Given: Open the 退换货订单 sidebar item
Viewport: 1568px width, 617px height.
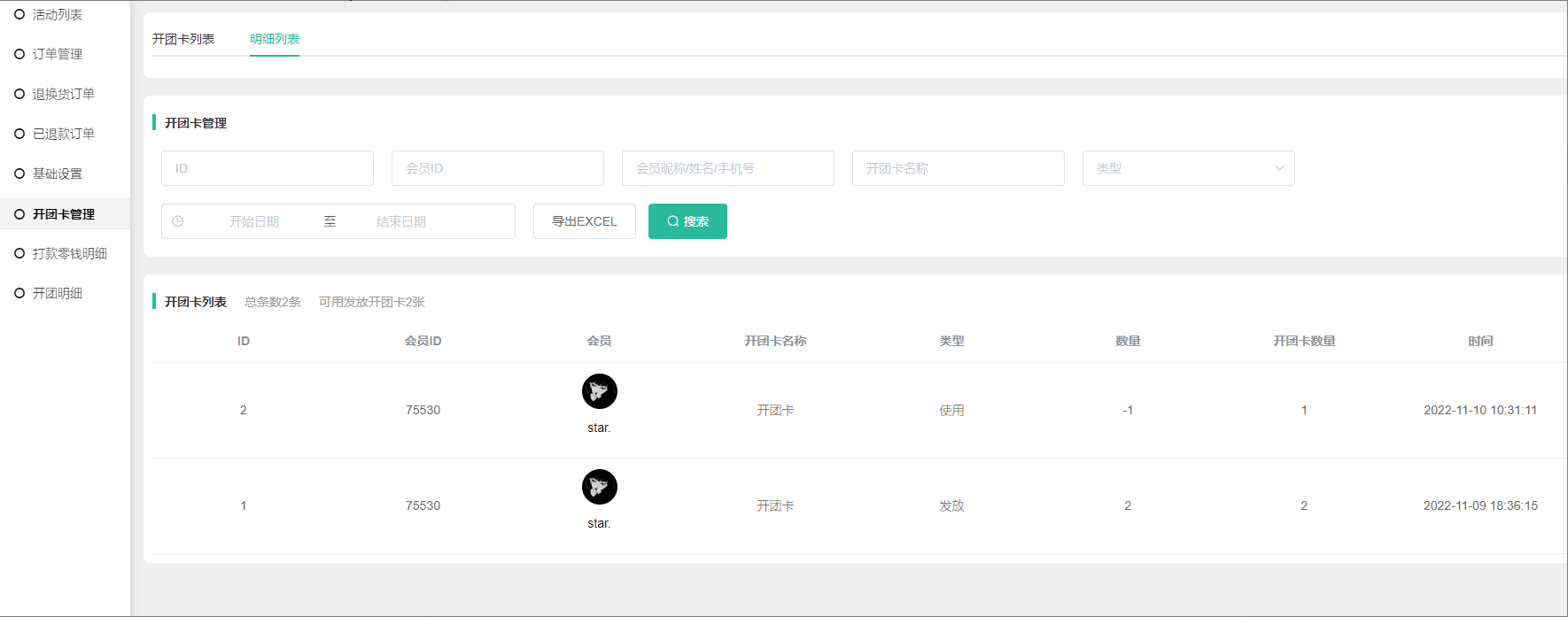Looking at the screenshot, I should [x=63, y=94].
